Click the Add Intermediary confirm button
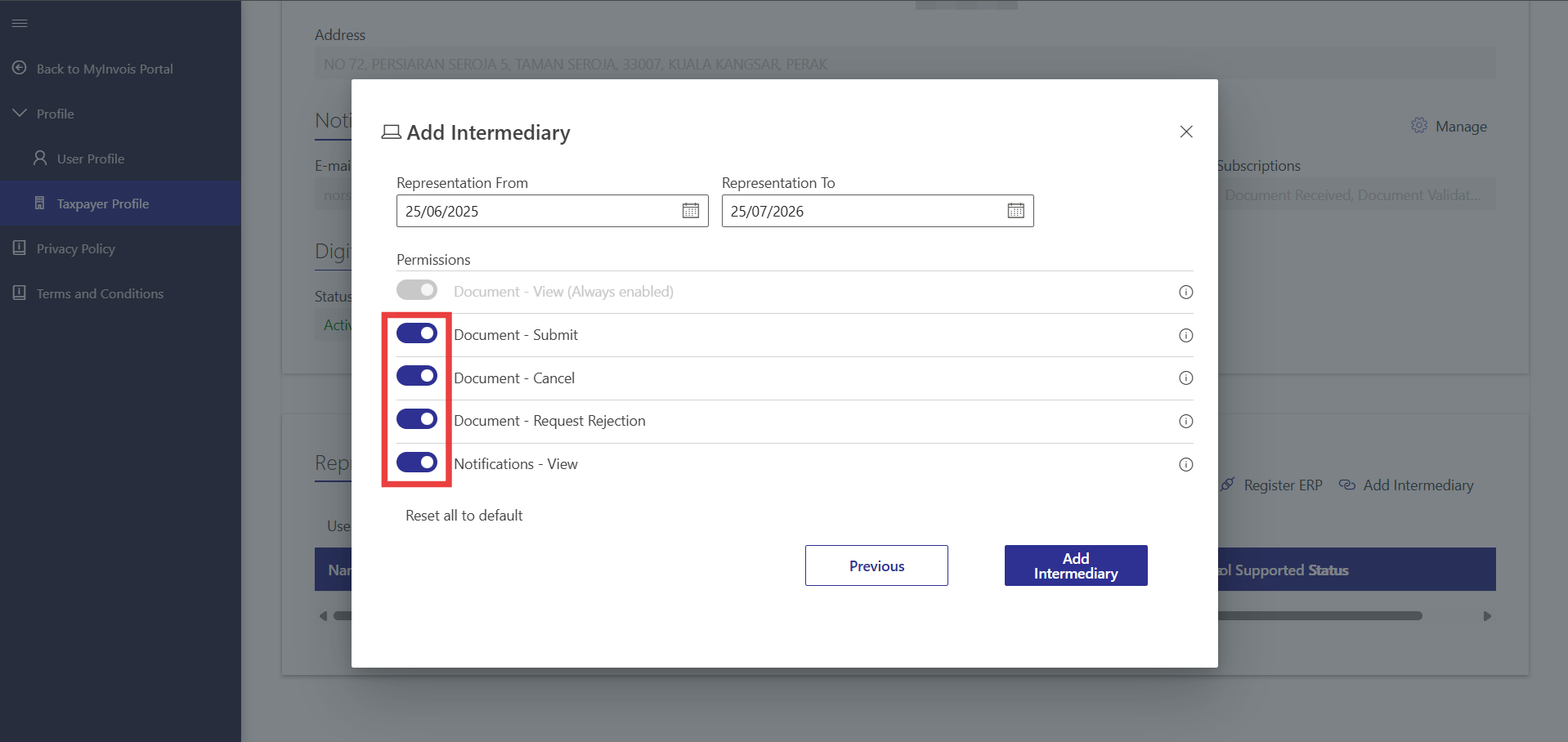1568x742 pixels. point(1075,565)
